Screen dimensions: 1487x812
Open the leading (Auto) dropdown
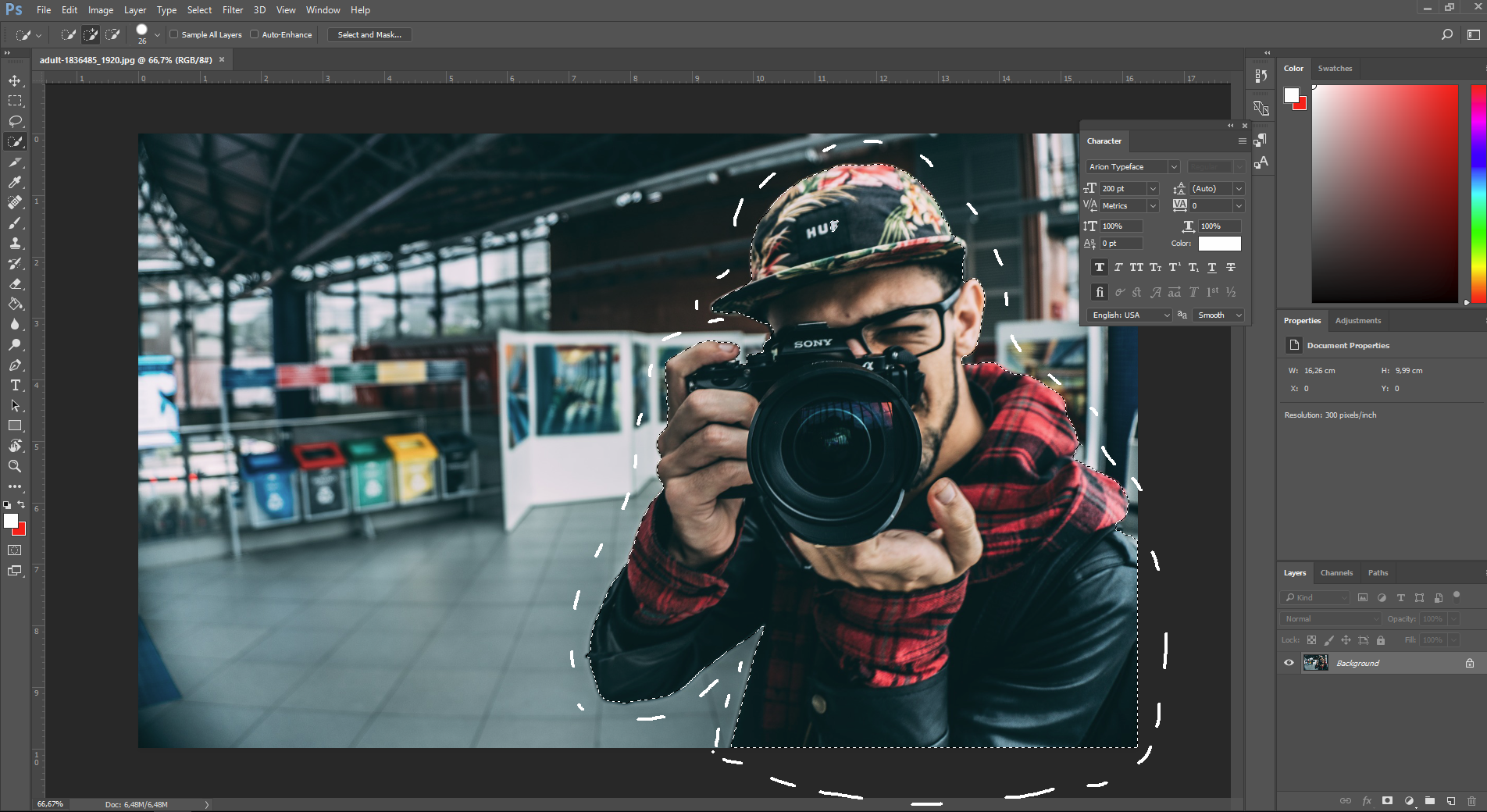[x=1239, y=188]
